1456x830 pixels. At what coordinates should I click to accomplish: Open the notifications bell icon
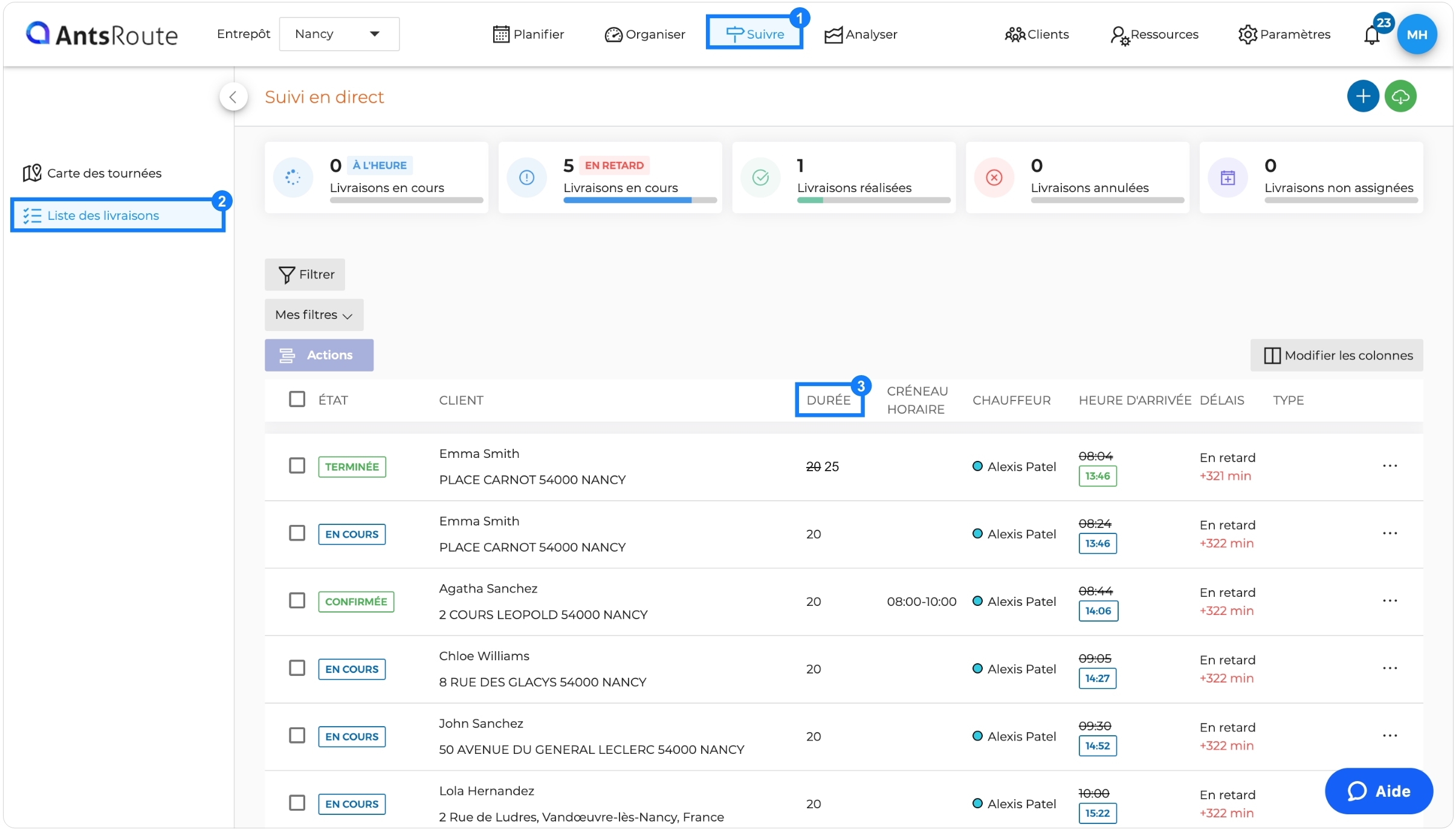point(1371,35)
